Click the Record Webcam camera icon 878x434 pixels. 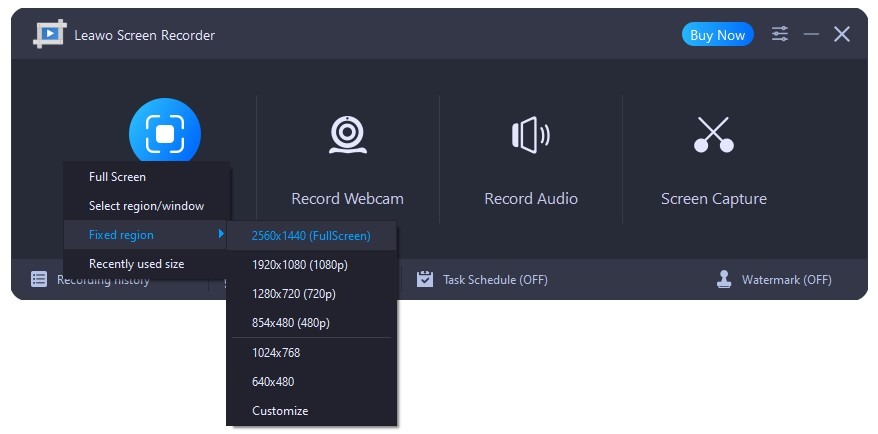click(348, 135)
